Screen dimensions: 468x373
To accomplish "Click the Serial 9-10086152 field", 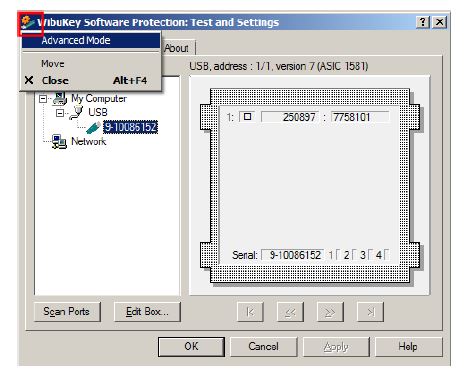I will [293, 255].
